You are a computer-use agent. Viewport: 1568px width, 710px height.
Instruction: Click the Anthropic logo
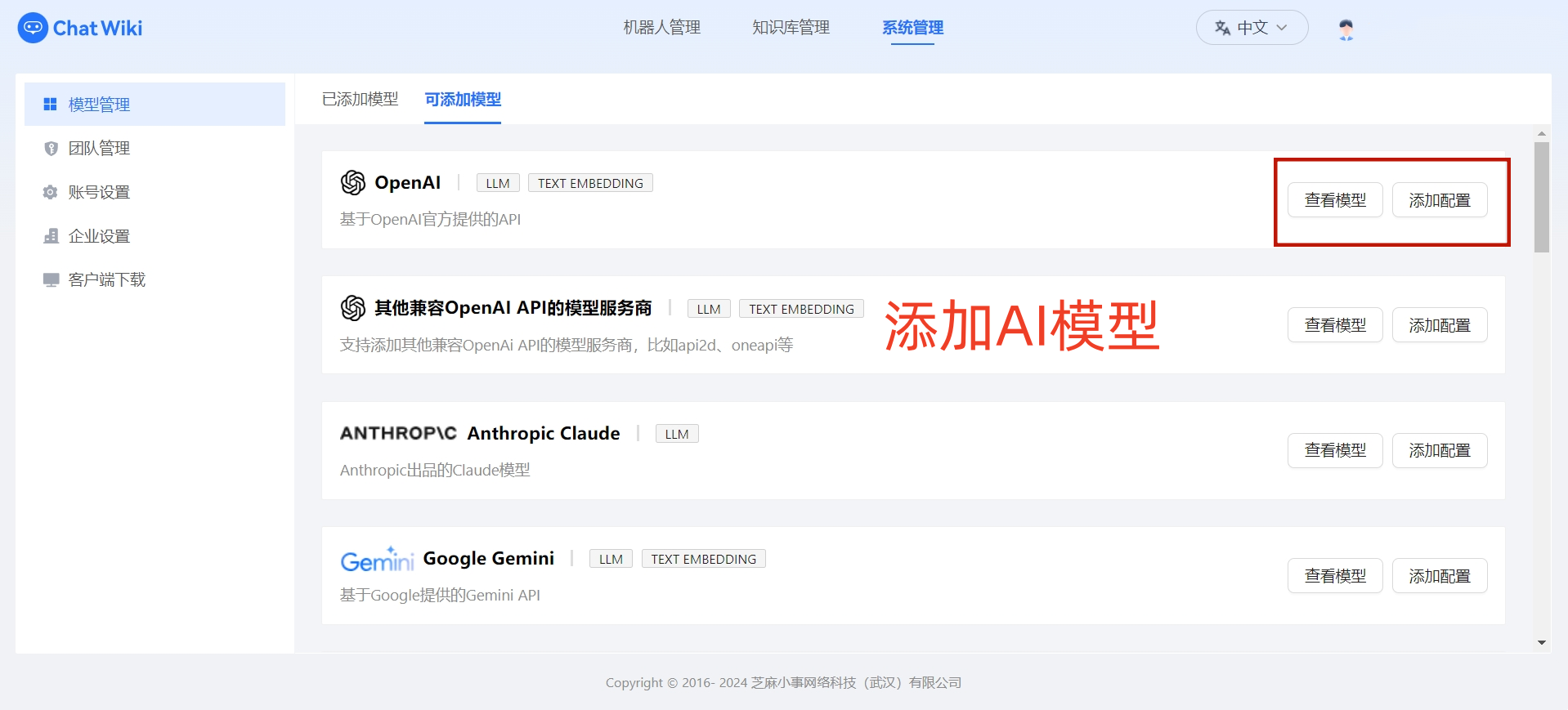398,433
